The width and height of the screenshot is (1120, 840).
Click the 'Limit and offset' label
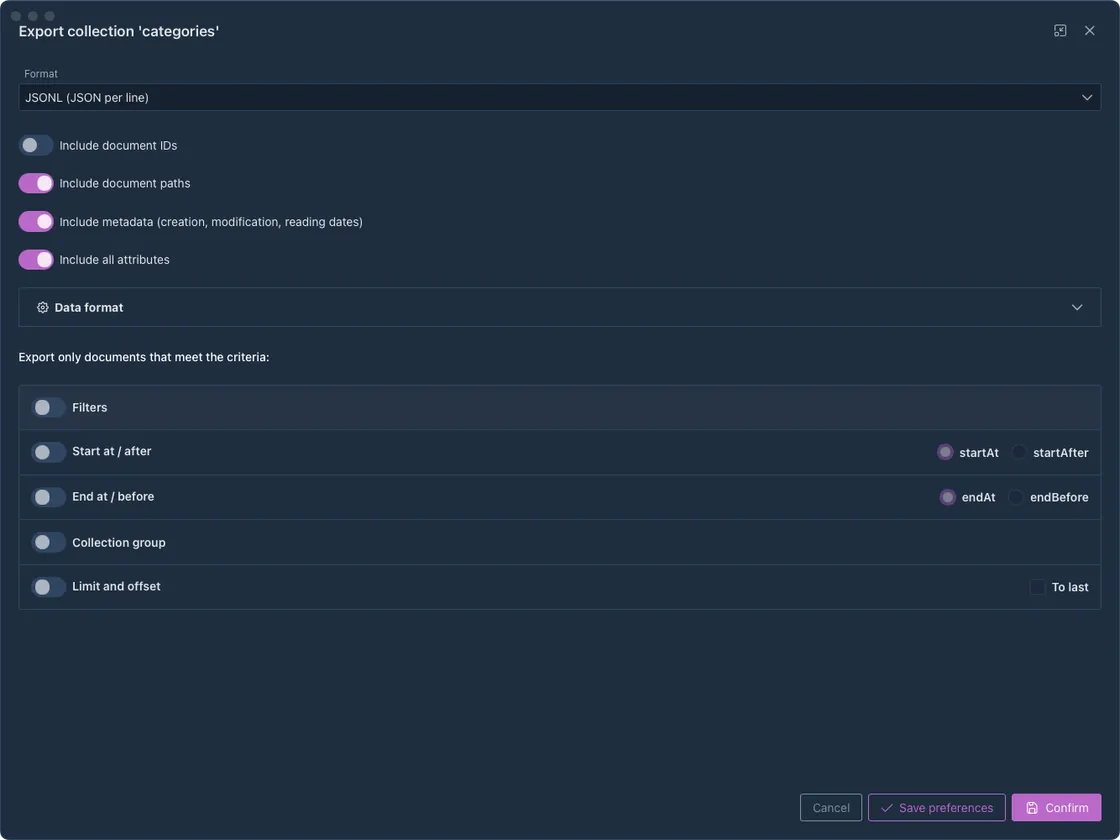pos(116,586)
